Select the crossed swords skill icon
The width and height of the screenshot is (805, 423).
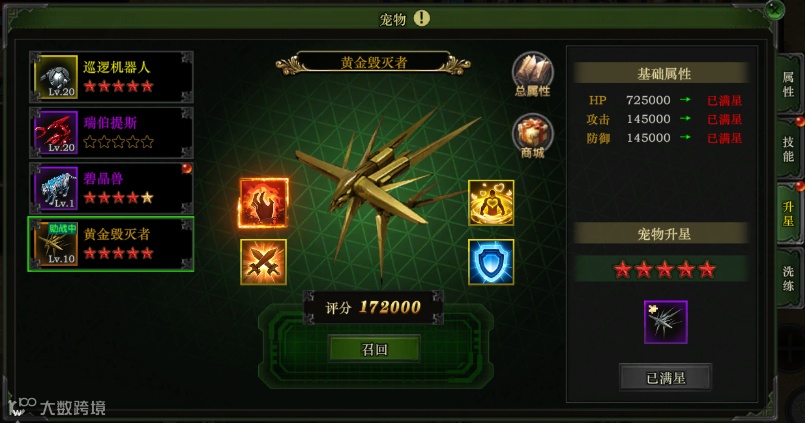[x=263, y=262]
